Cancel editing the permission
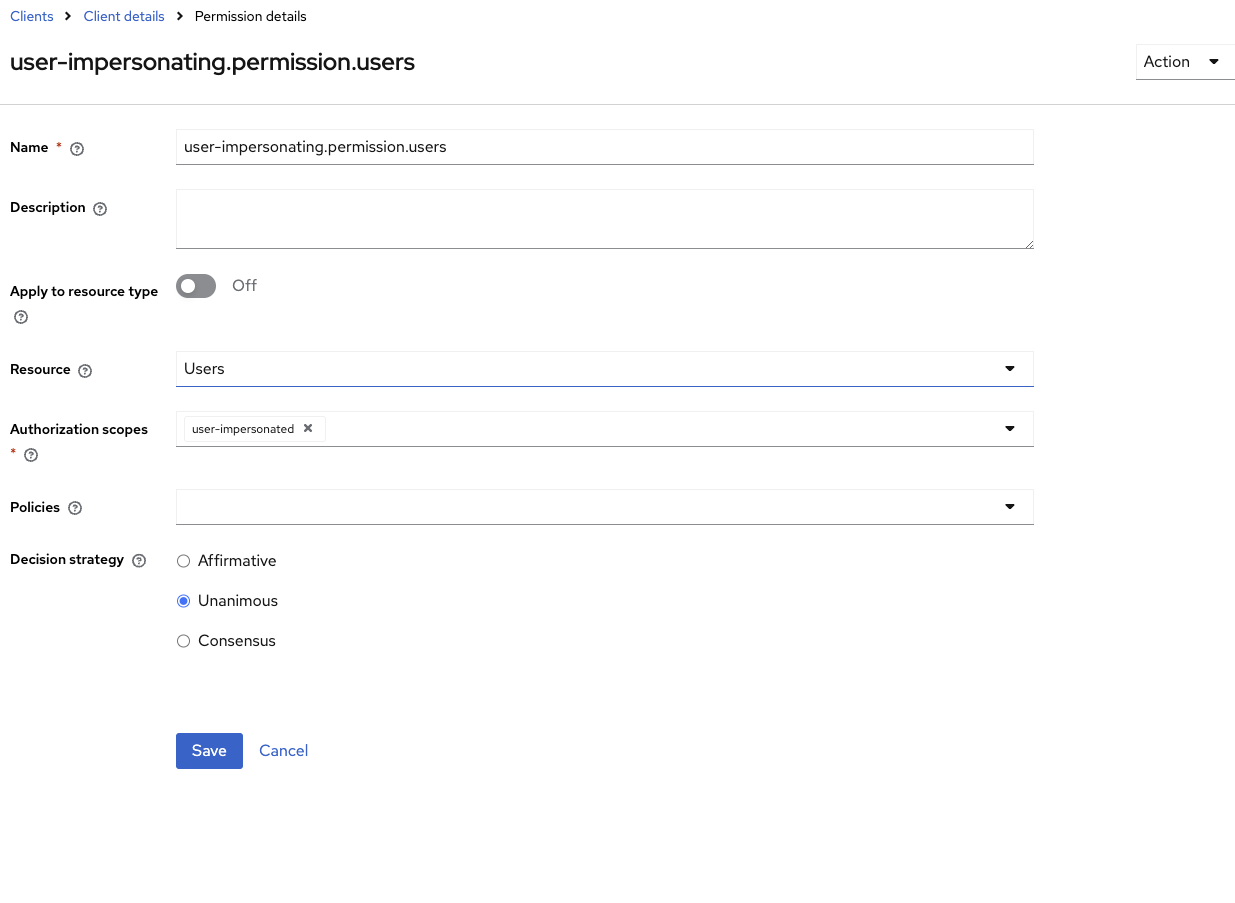The height and width of the screenshot is (903, 1235). click(x=283, y=750)
